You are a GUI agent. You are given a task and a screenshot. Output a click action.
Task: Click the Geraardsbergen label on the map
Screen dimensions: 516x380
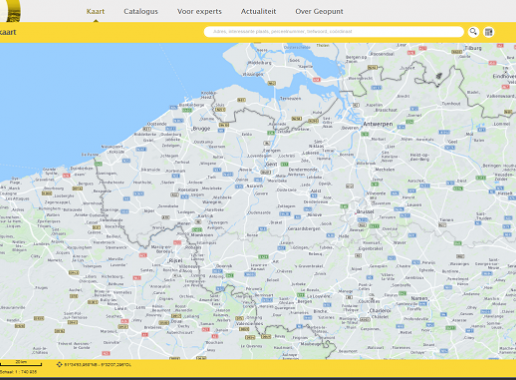pos(304,229)
